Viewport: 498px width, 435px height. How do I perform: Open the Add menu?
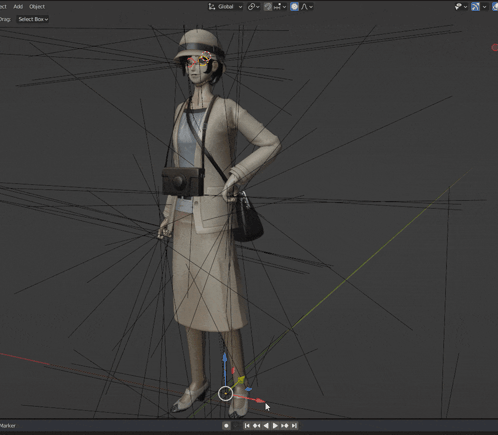pos(18,7)
